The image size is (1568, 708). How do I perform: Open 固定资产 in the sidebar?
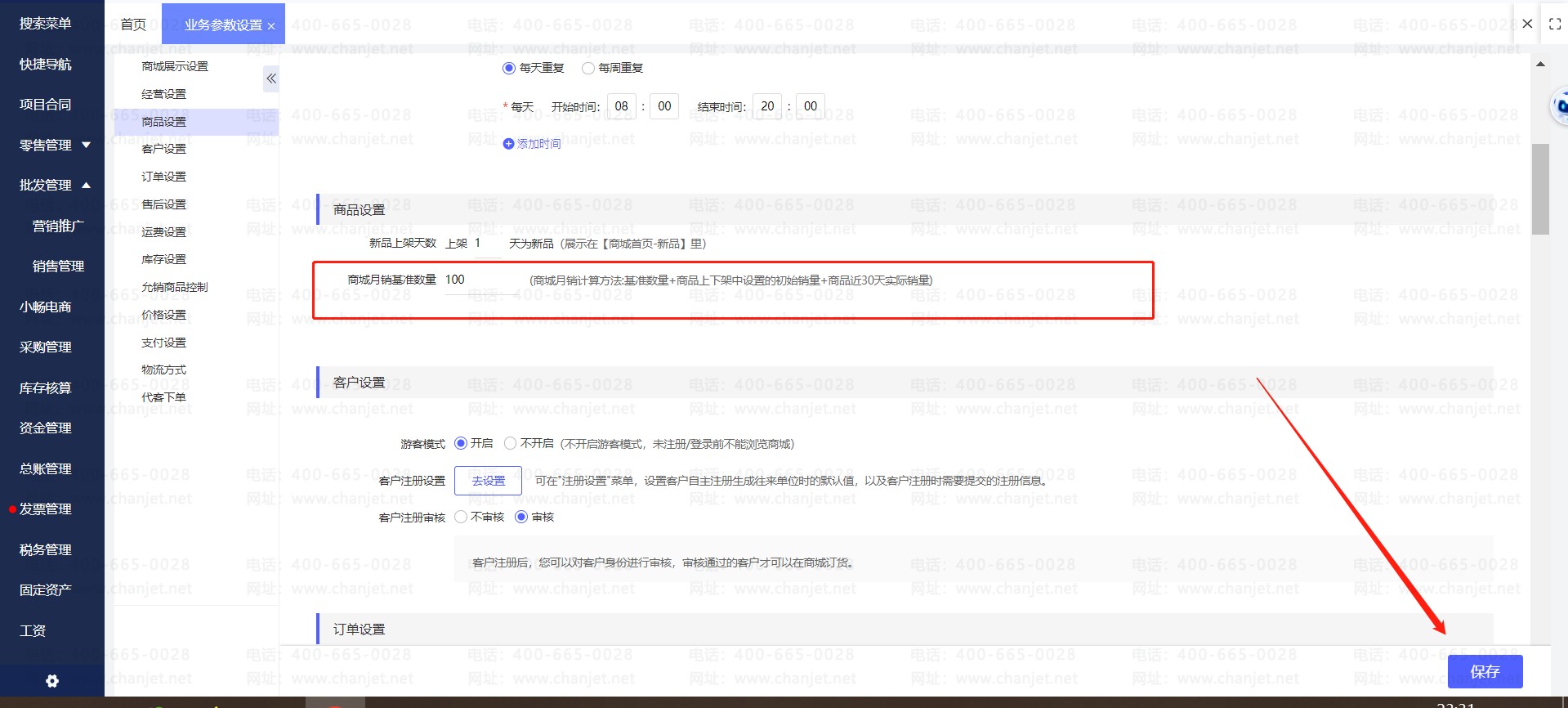46,590
